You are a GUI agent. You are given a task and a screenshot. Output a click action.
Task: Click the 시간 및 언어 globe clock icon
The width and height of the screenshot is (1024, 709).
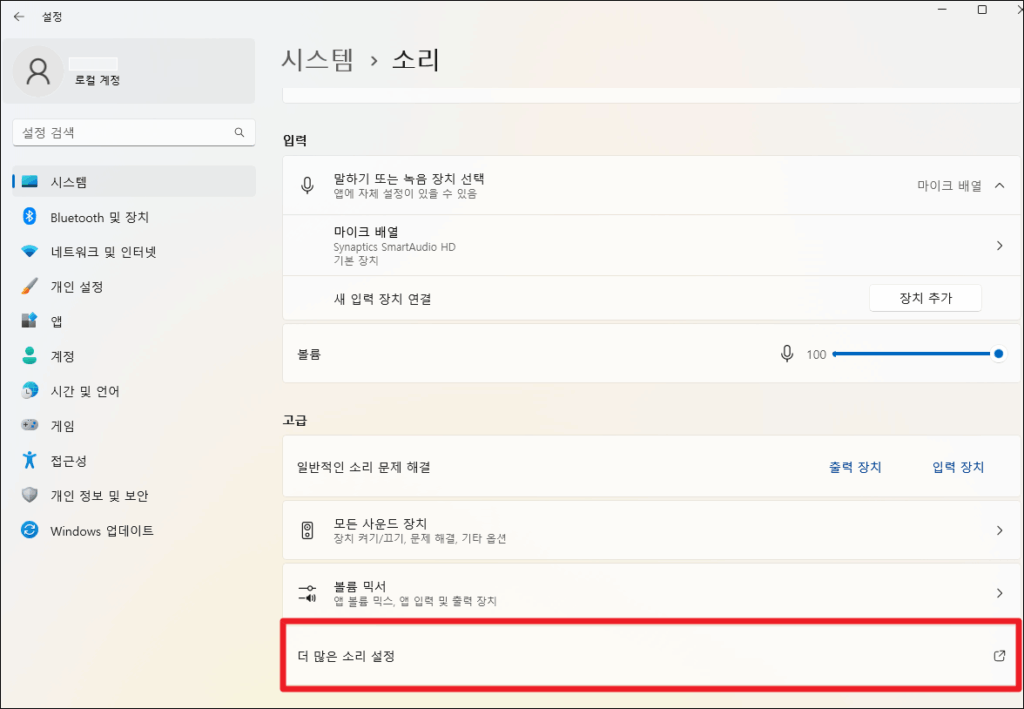coord(29,390)
